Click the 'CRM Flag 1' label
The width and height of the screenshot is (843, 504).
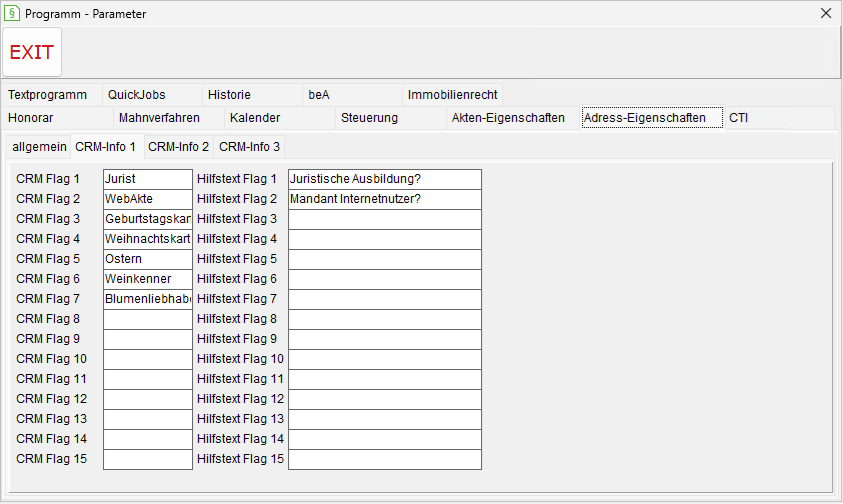48,179
